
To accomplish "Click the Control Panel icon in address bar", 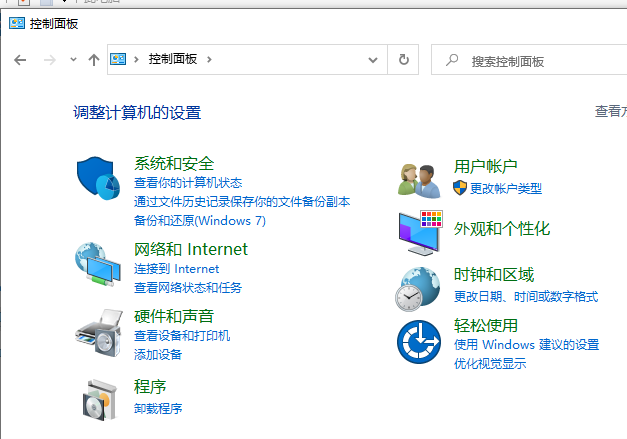I will [118, 59].
